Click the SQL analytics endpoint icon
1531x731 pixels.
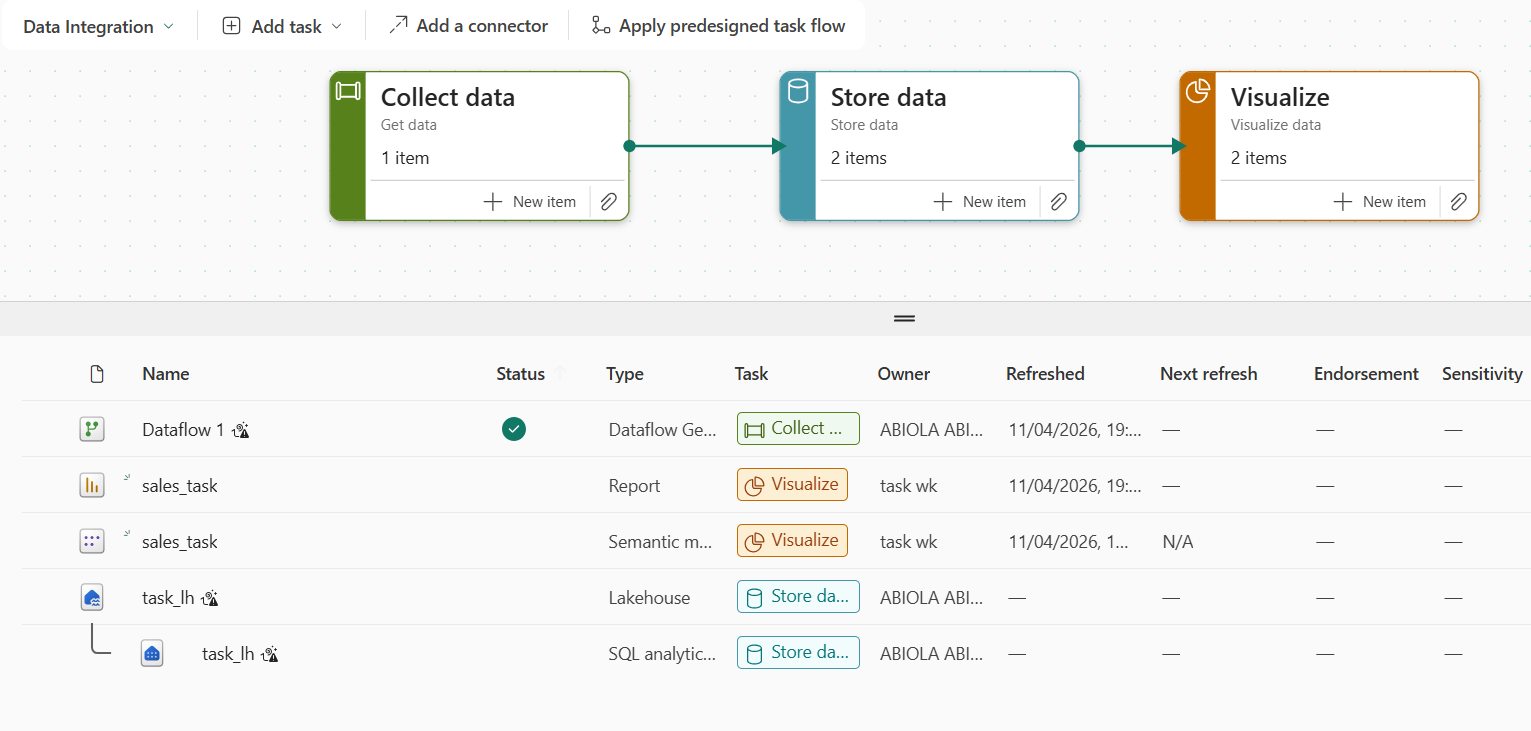coord(152,654)
